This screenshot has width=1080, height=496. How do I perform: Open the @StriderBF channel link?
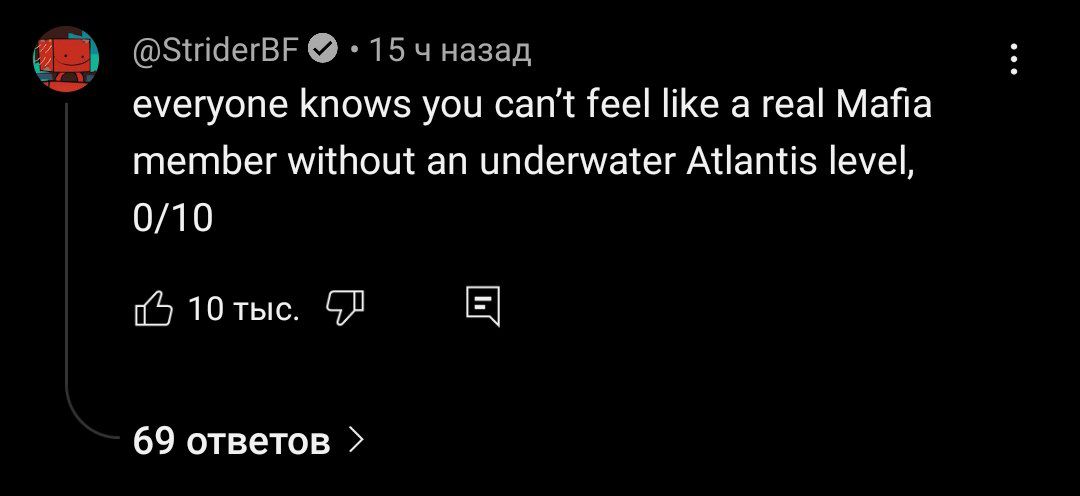click(215, 49)
